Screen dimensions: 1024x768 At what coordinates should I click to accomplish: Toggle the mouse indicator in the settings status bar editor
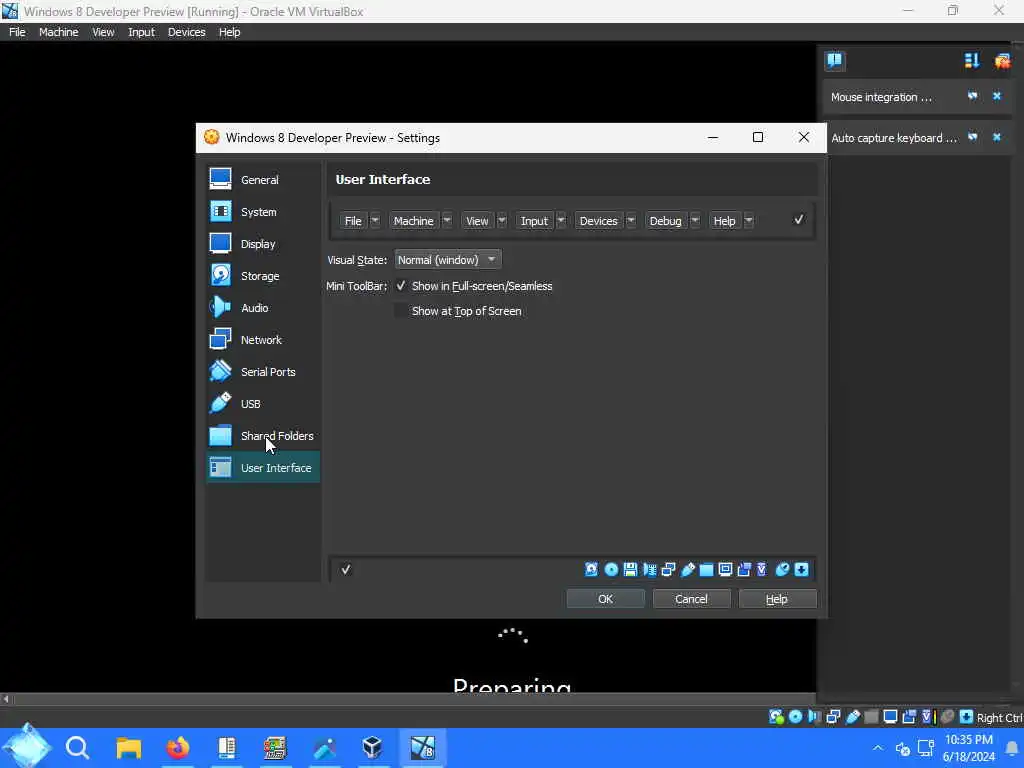782,569
